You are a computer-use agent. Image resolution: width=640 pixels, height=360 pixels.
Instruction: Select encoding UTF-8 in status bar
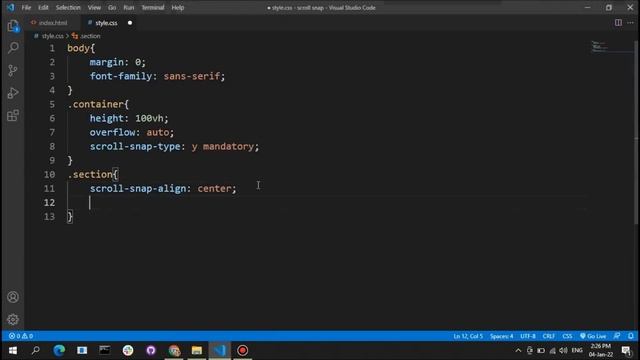click(528, 336)
